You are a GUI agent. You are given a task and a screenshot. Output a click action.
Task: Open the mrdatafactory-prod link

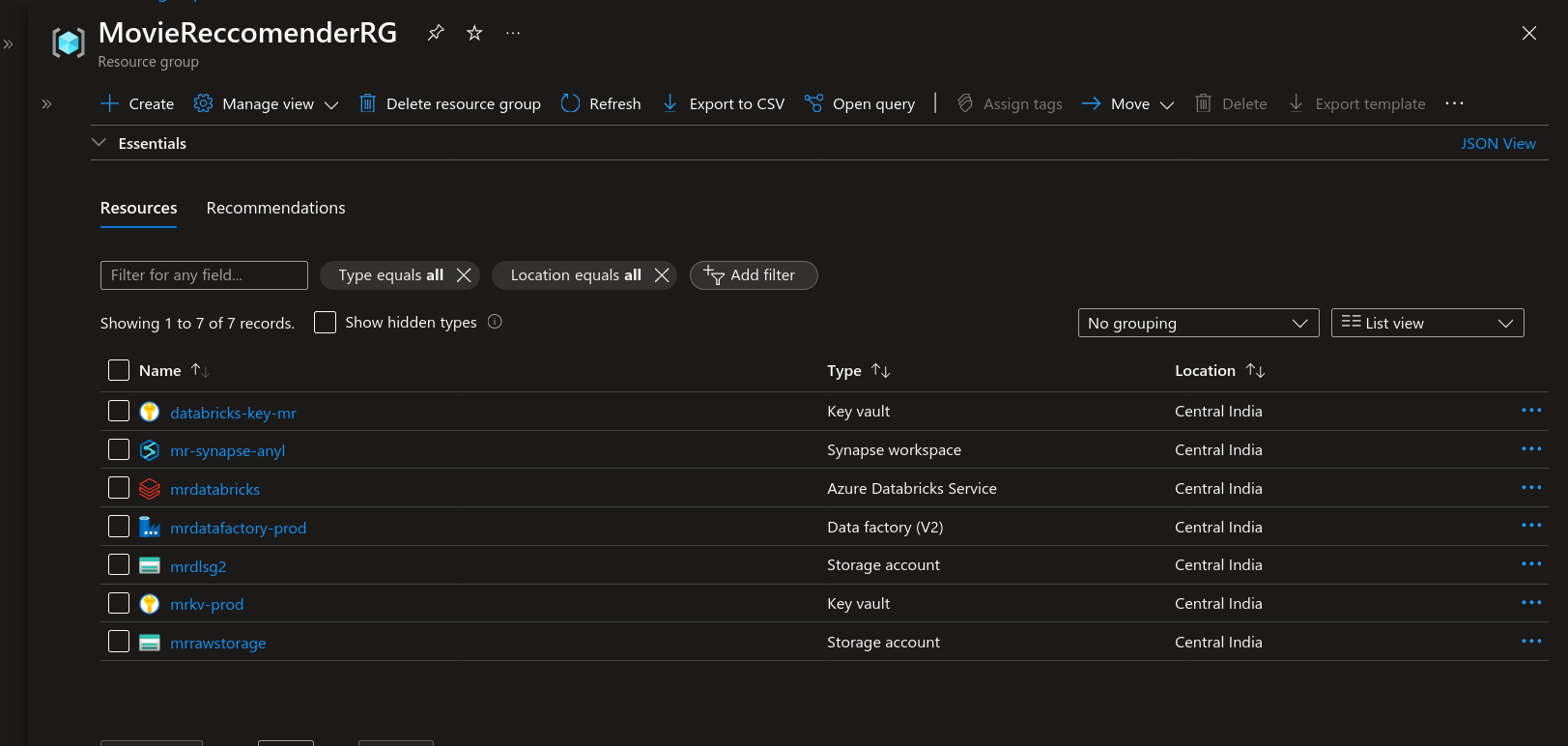click(238, 528)
